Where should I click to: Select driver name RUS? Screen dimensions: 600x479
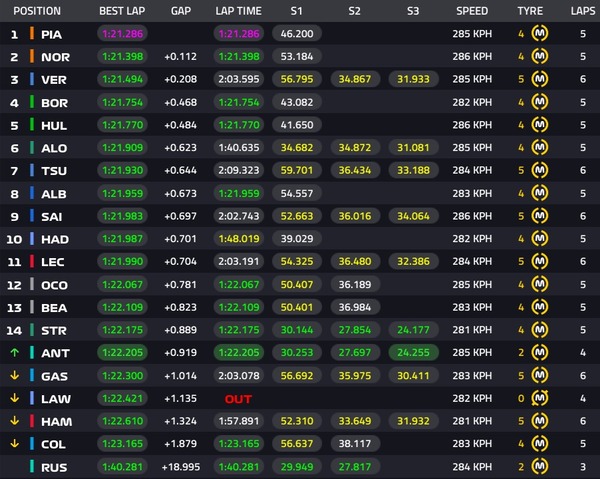click(x=54, y=468)
